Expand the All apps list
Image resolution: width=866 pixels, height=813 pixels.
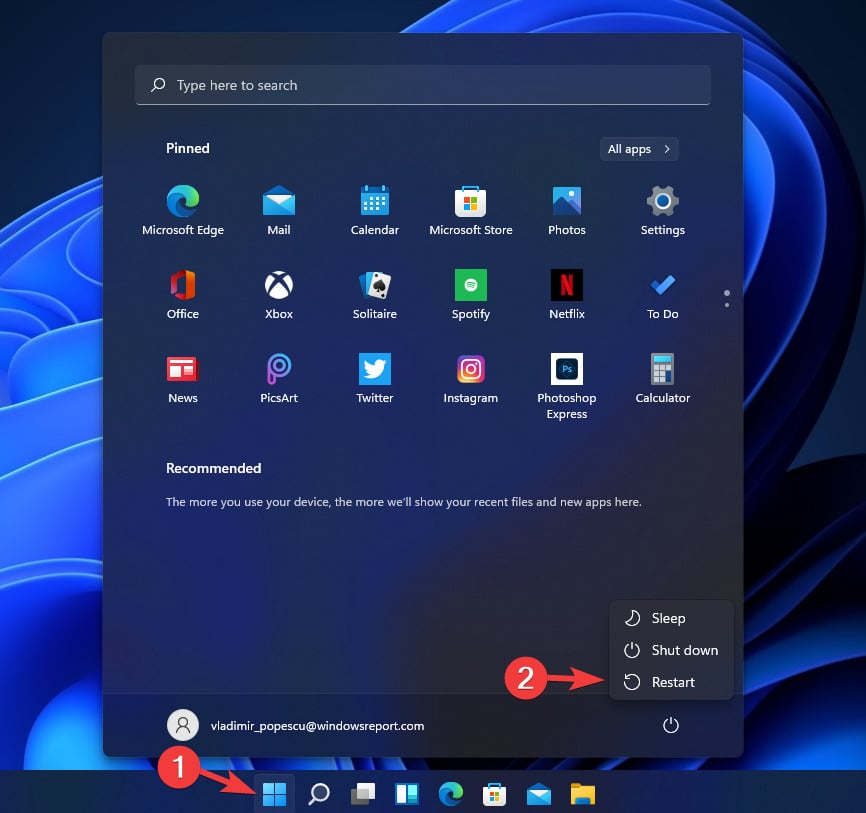tap(639, 149)
